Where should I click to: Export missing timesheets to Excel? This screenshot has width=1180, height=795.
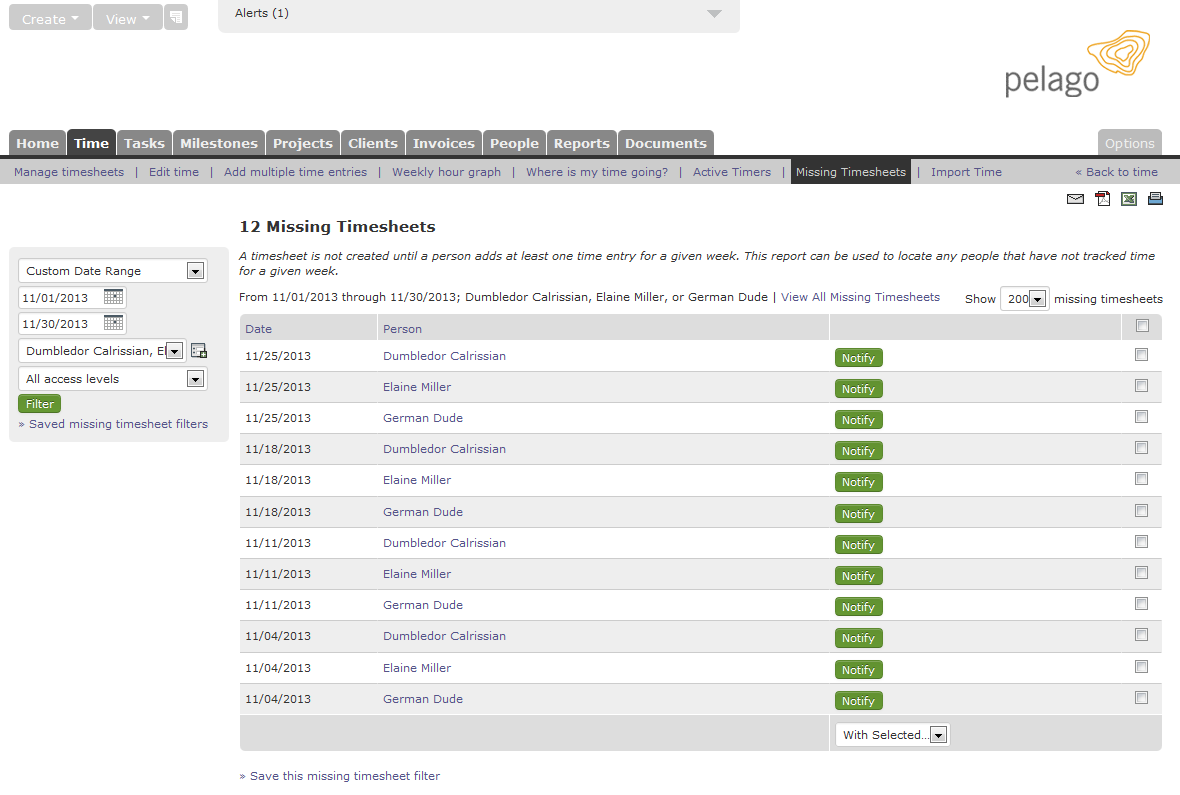1129,199
